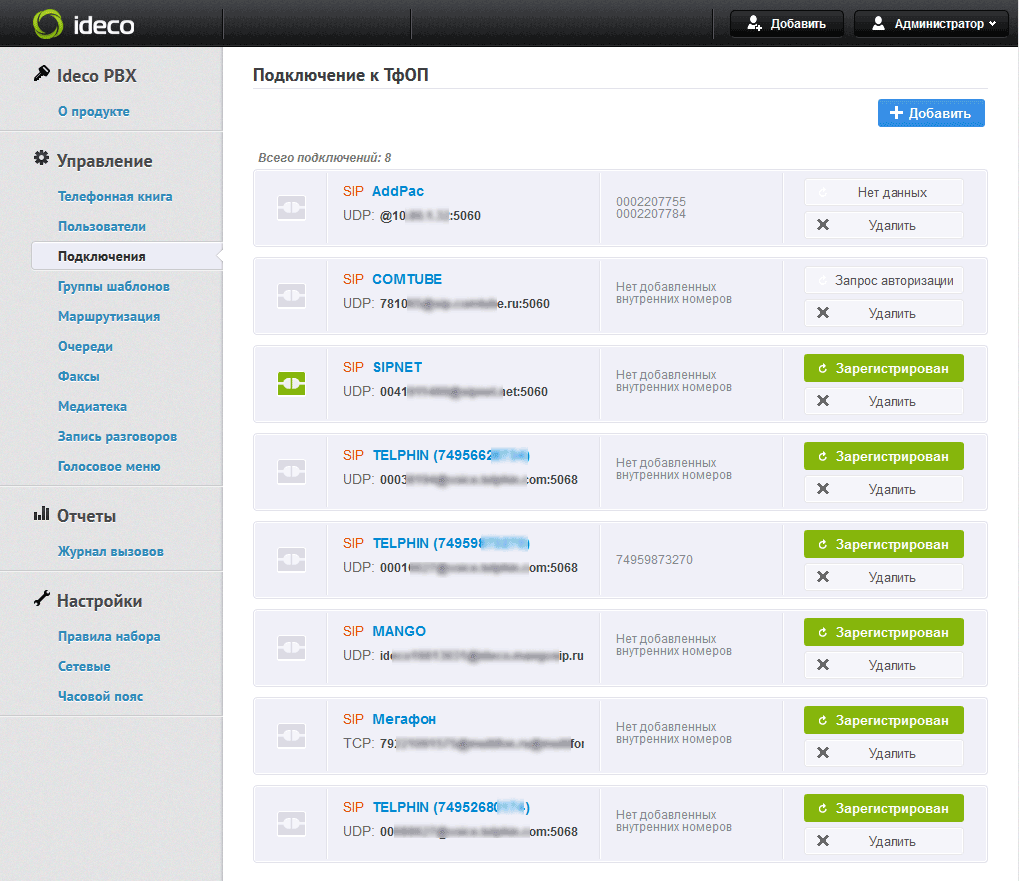
Task: Open Правила набора settings
Action: (x=109, y=636)
